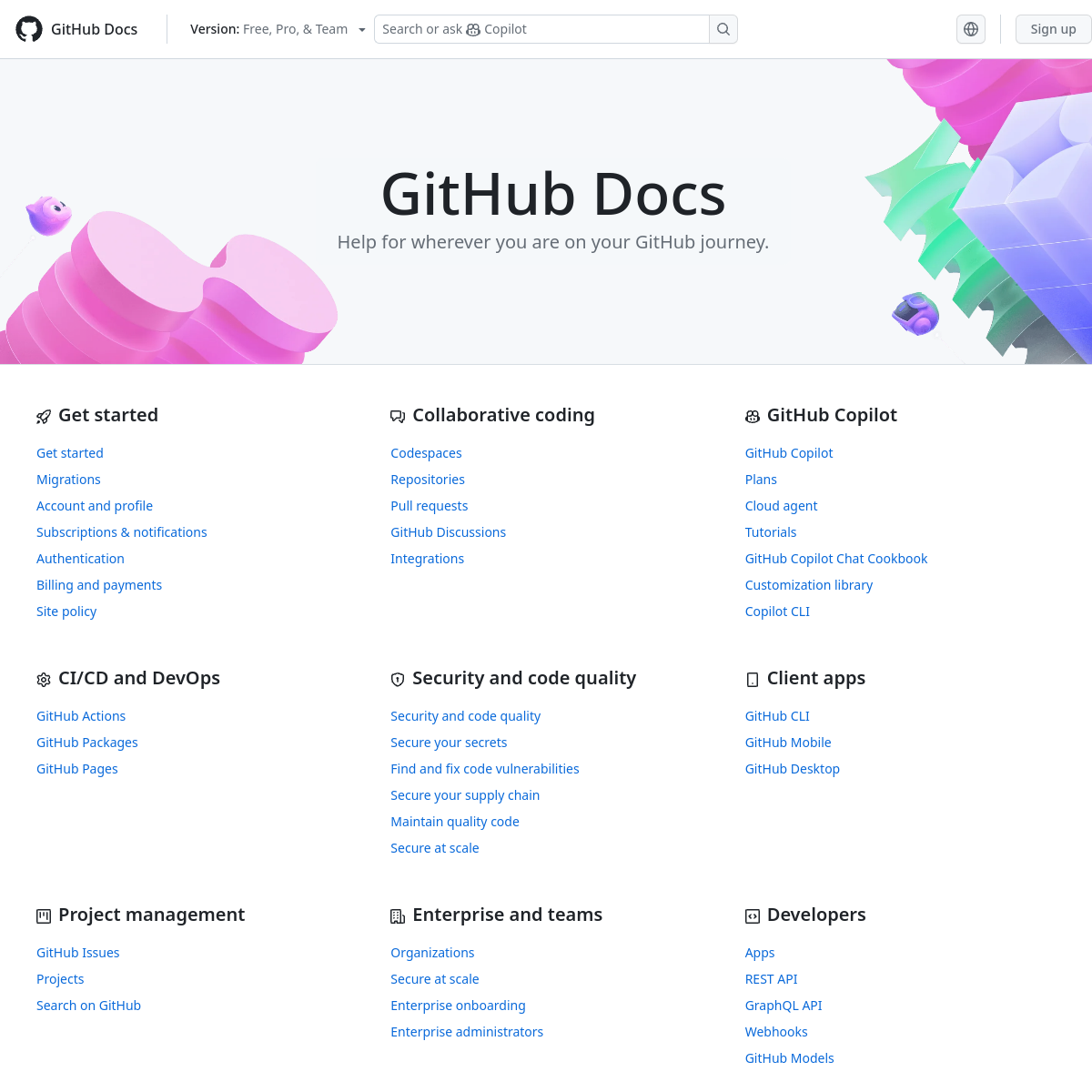Click the search magnifying glass icon
1092x1092 pixels.
click(x=723, y=28)
